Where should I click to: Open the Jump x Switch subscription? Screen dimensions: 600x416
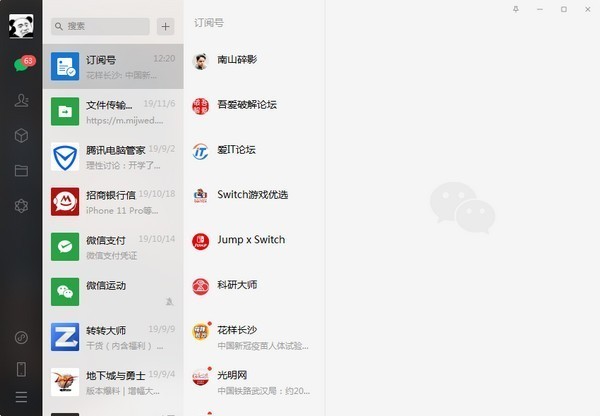[253, 240]
